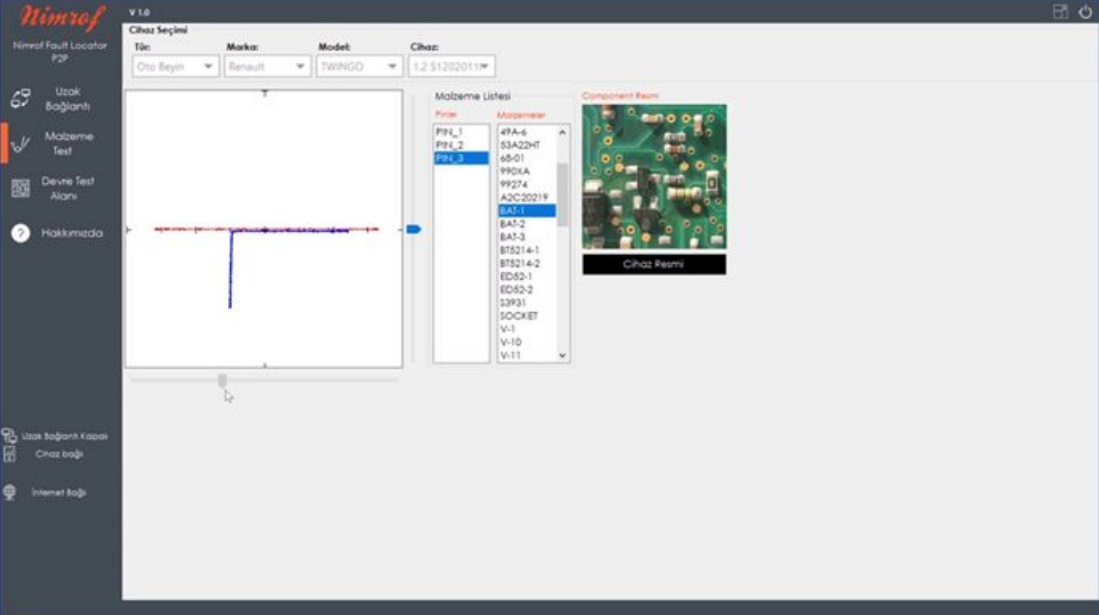
Task: Click the Cihaz Resmi button
Action: [x=654, y=264]
